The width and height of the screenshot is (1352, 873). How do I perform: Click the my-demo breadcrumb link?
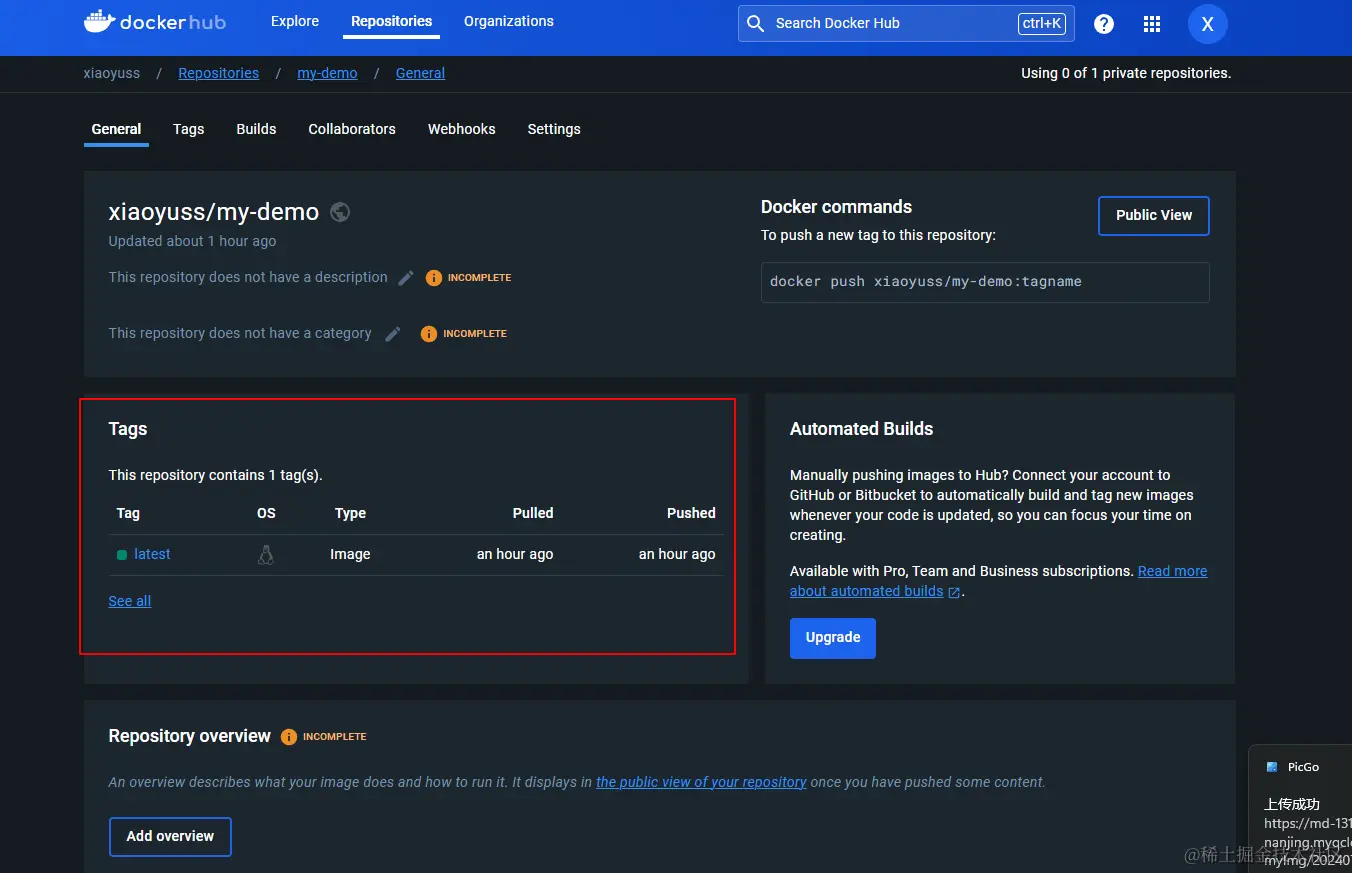[327, 73]
